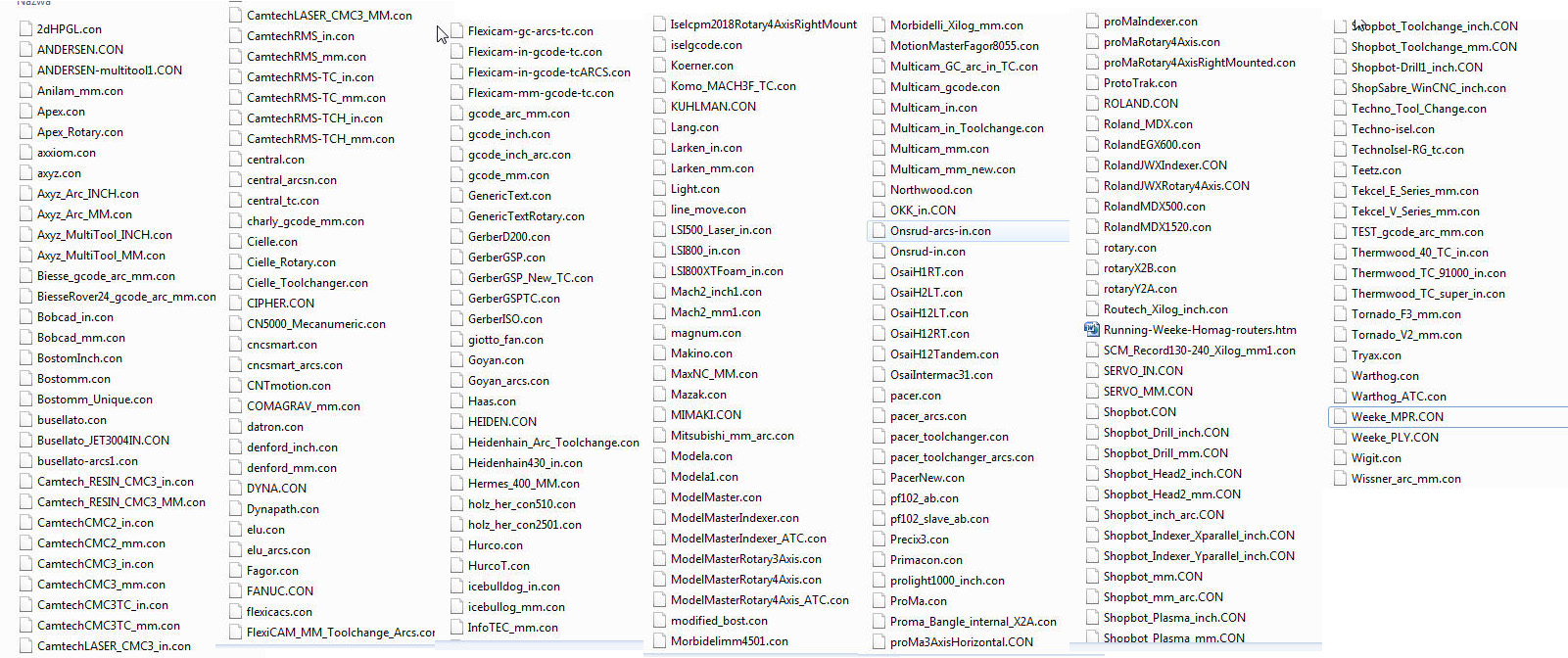Click the file icon beside HEIDEN.CON
The image size is (1568, 658).
click(x=457, y=422)
